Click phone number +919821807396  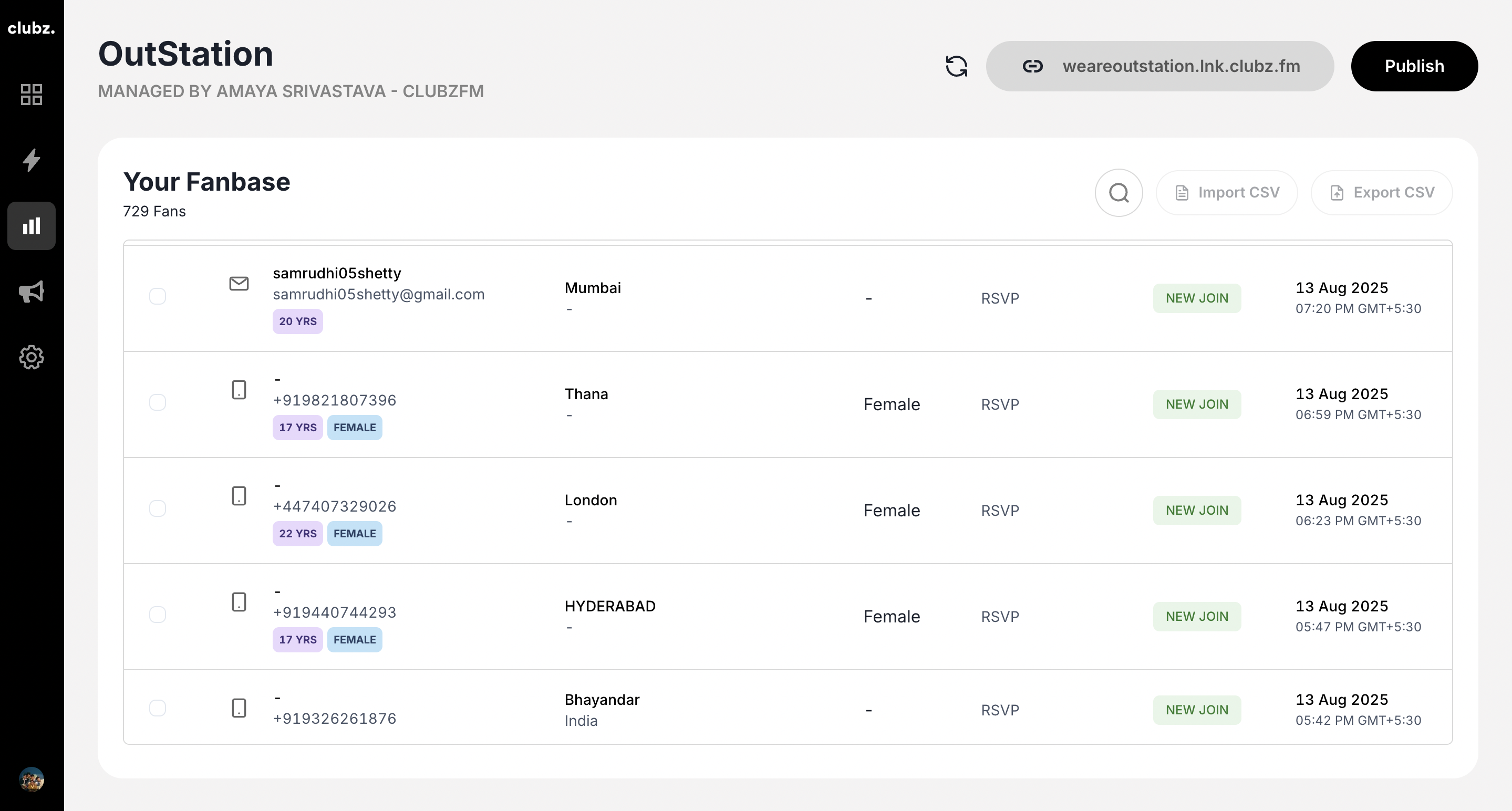pos(335,400)
